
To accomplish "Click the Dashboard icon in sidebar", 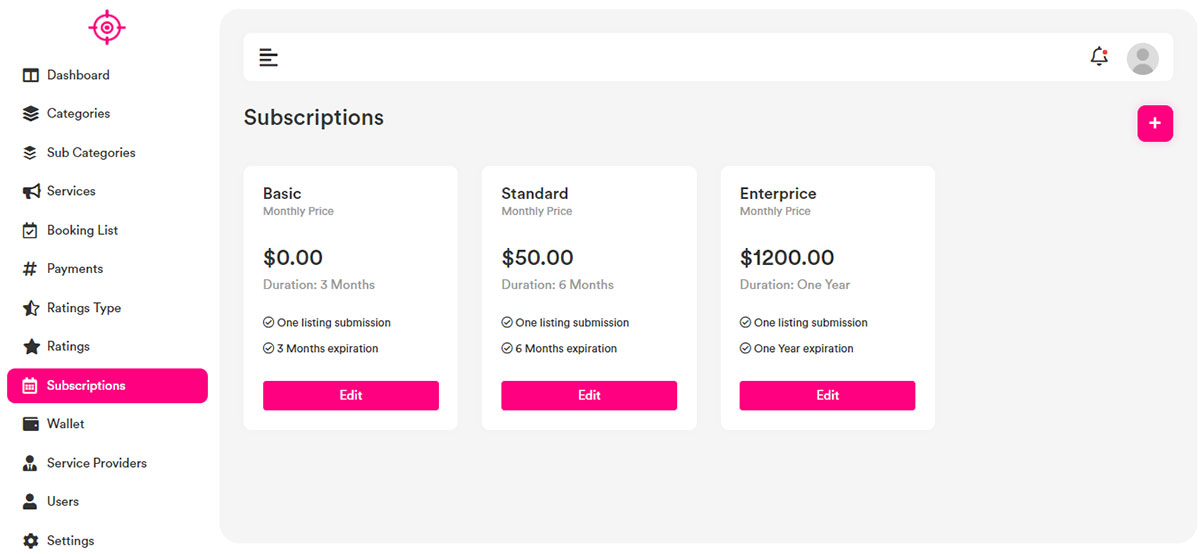I will click(30, 75).
